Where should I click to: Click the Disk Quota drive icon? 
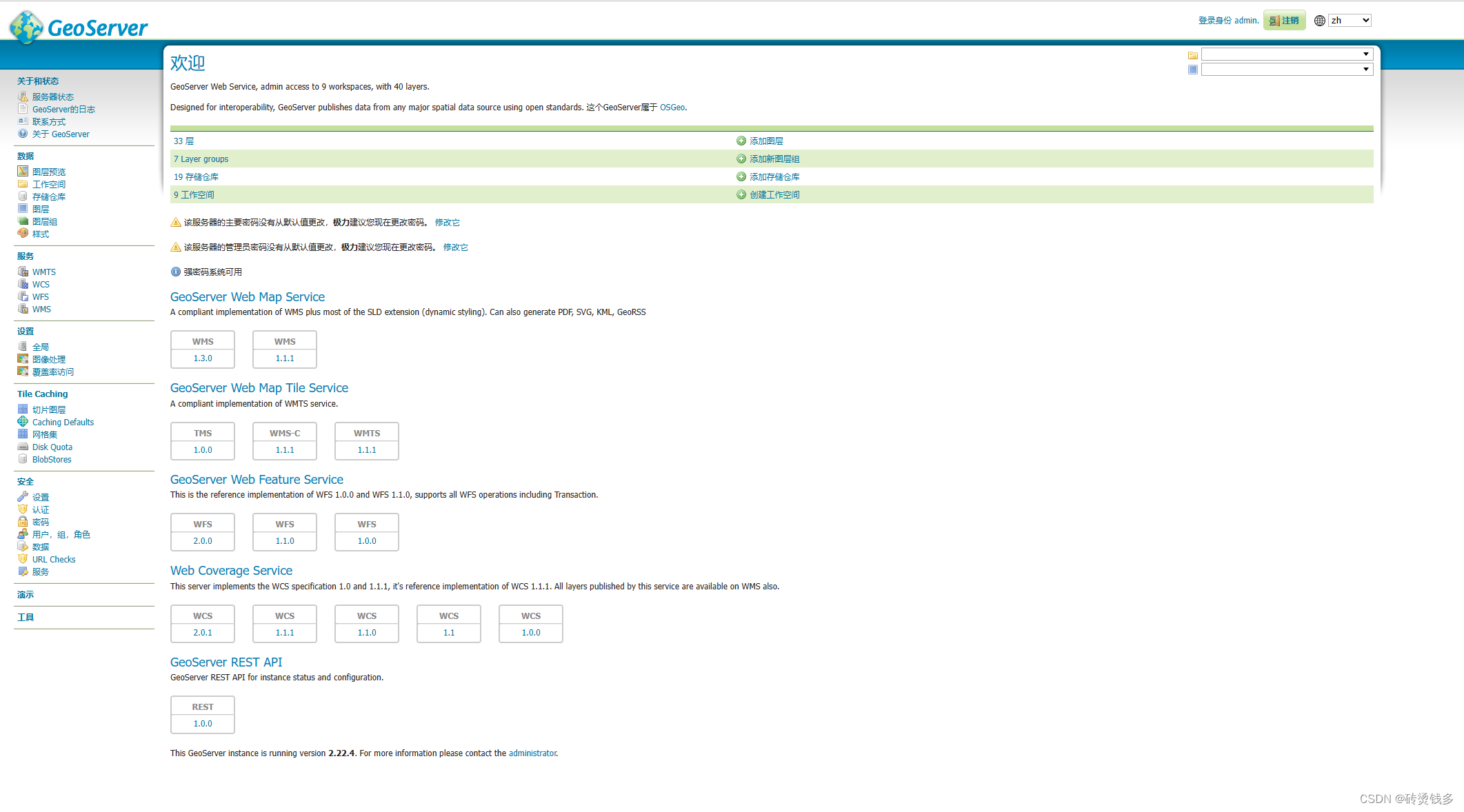[x=23, y=447]
